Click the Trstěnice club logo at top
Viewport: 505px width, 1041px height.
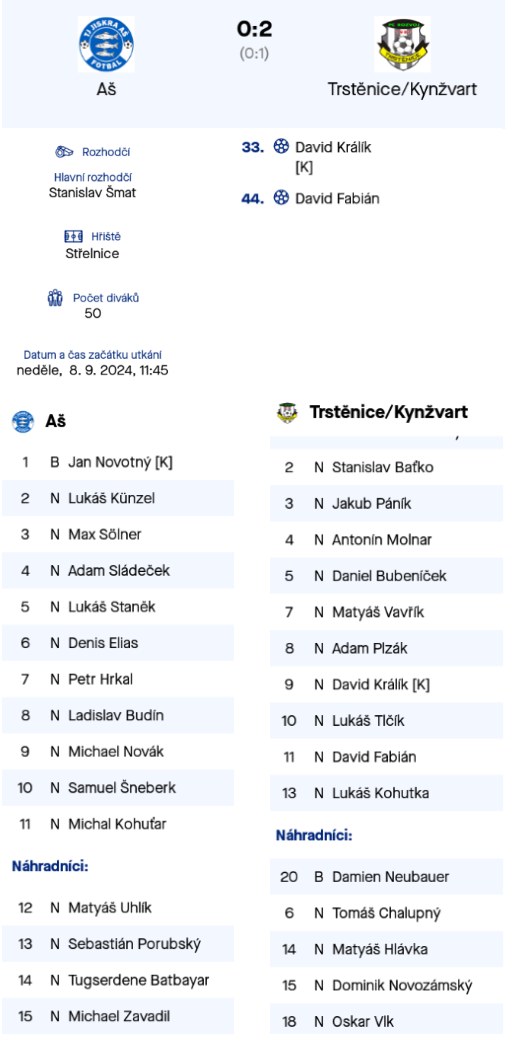[x=402, y=44]
